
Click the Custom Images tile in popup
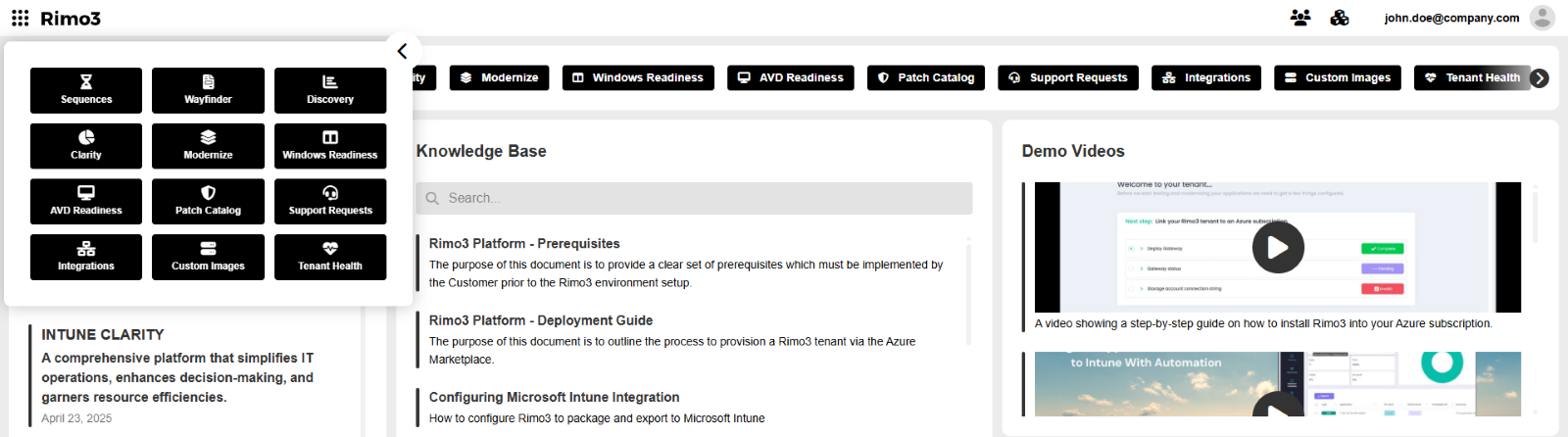pyautogui.click(x=208, y=257)
